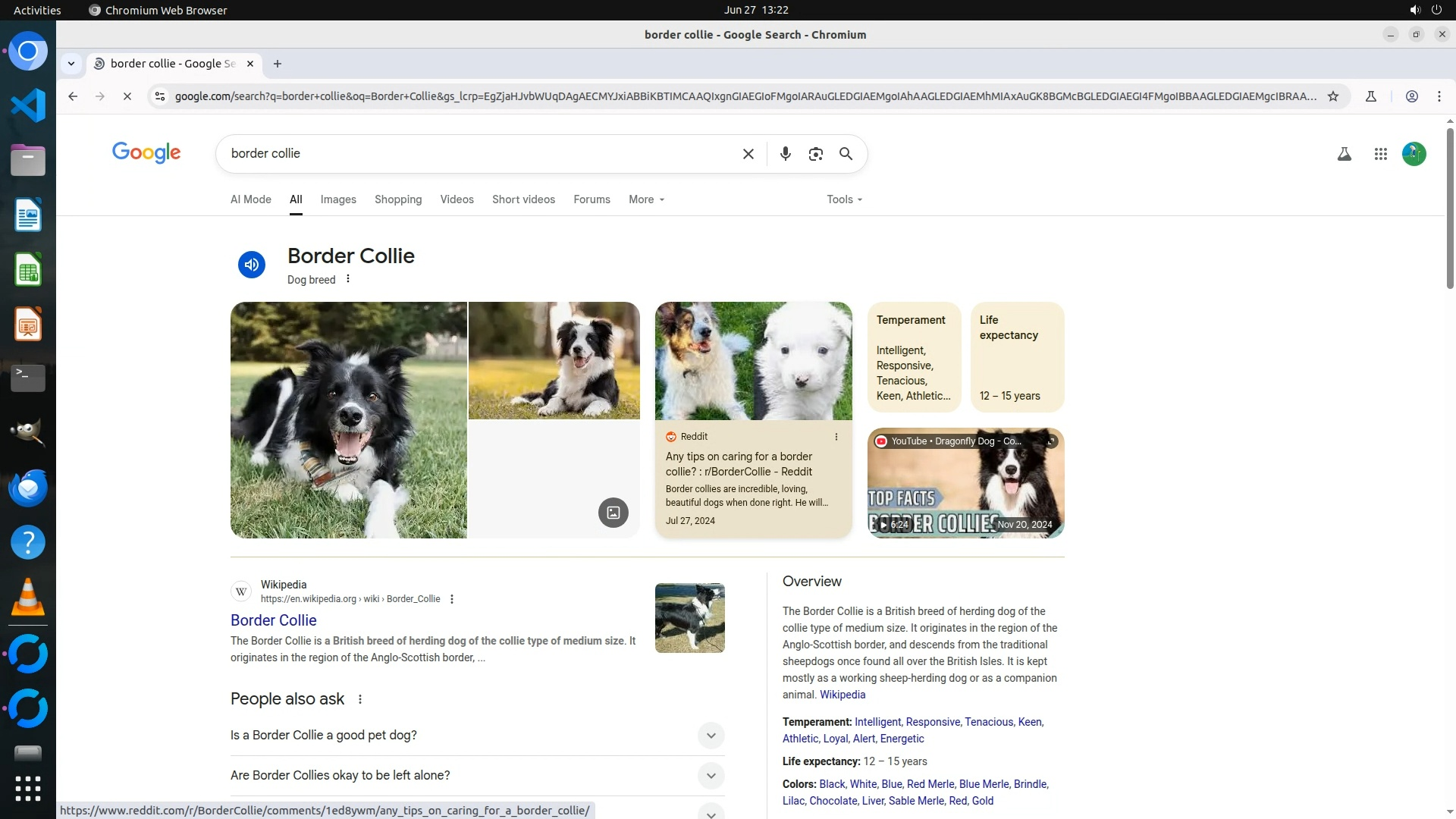Switch to the Videos tab
Screen dimensions: 1456x819
457,199
